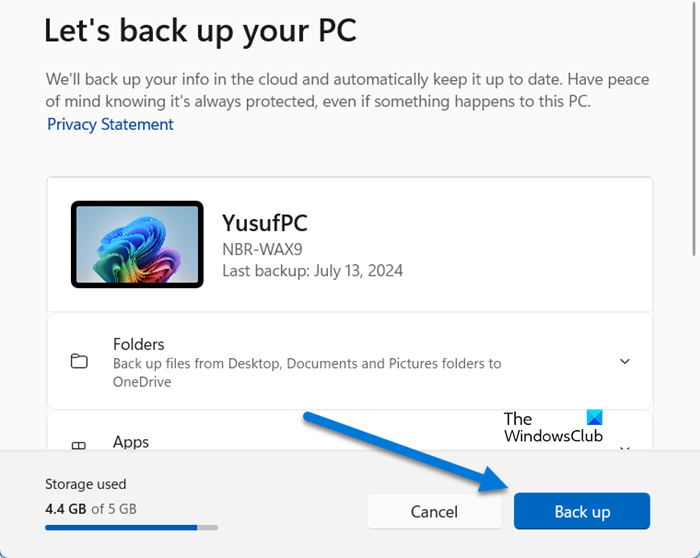Click the Last backup date text

[x=312, y=270]
